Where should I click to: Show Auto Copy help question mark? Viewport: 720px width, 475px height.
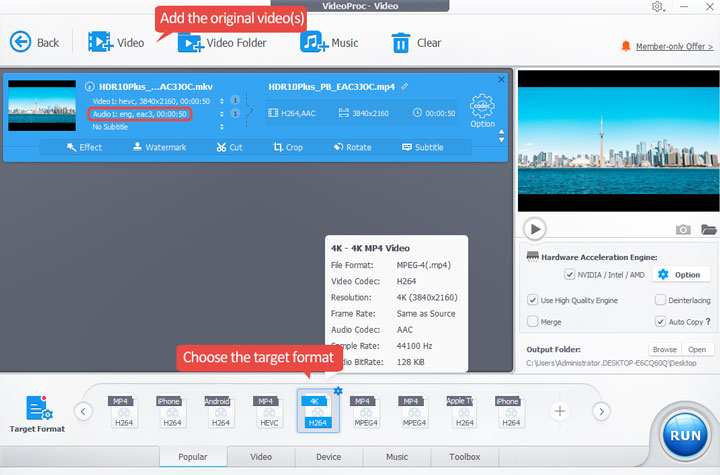[x=708, y=322]
